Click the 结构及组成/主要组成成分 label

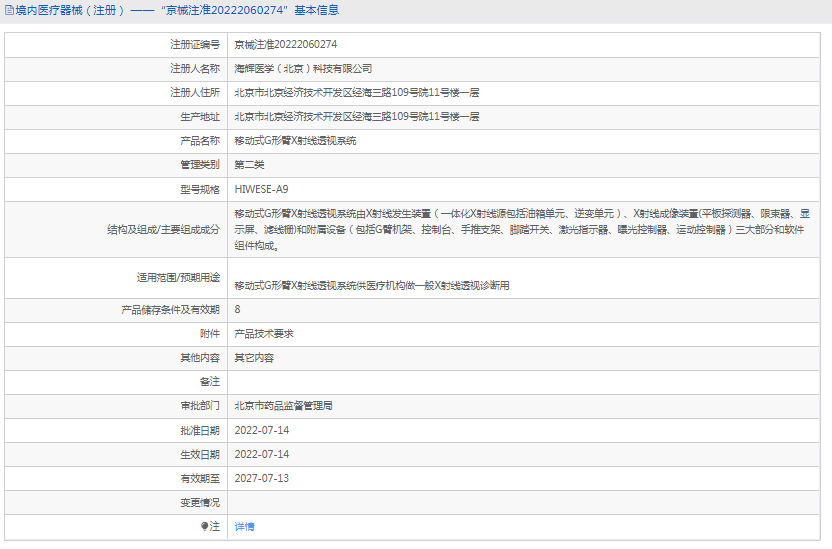click(x=163, y=230)
